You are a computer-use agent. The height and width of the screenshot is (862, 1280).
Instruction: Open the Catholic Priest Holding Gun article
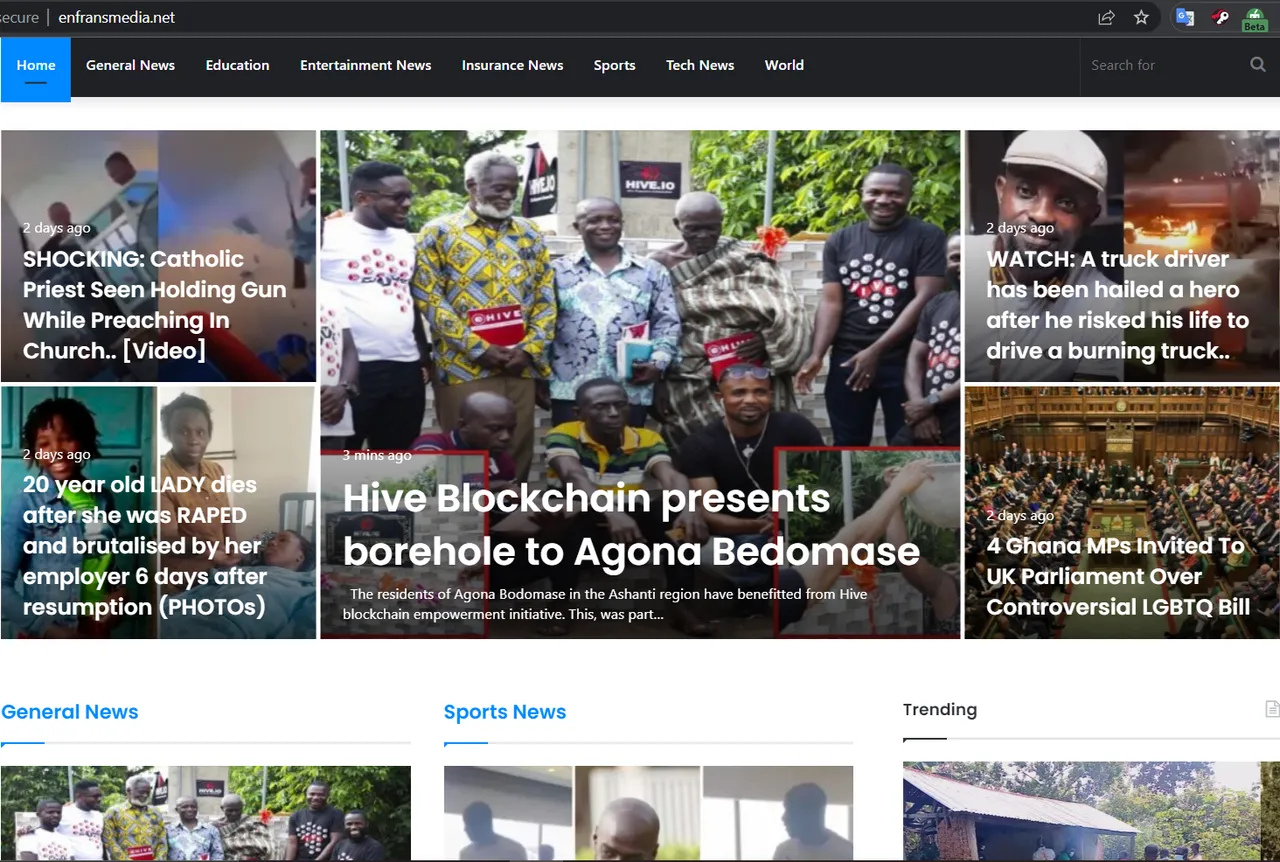click(x=154, y=304)
